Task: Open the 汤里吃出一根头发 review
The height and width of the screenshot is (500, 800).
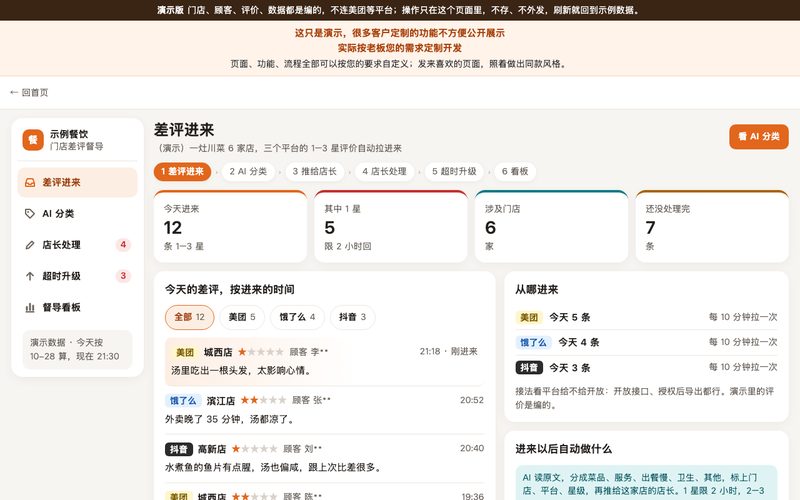Action: pyautogui.click(x=324, y=361)
